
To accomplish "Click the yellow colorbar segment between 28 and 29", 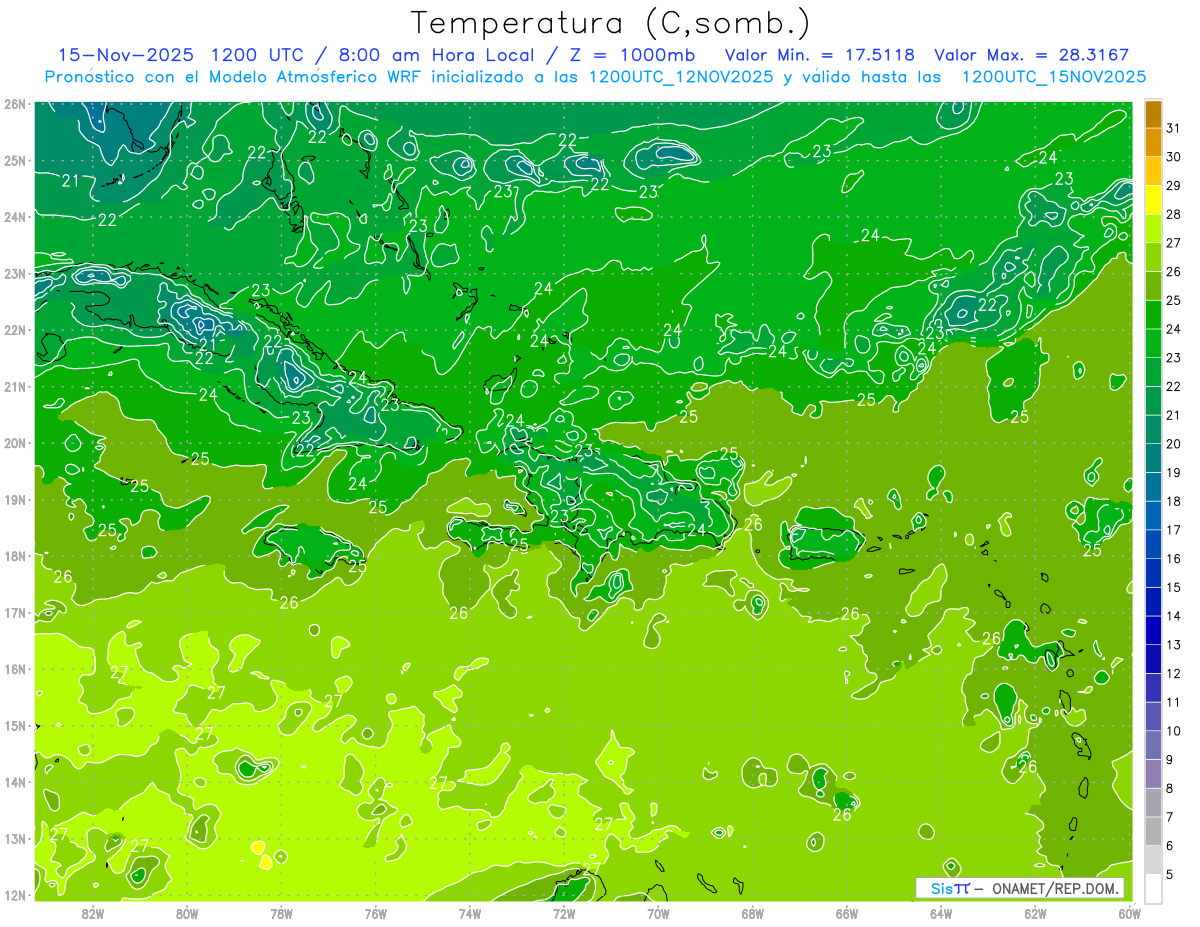I will [1153, 199].
